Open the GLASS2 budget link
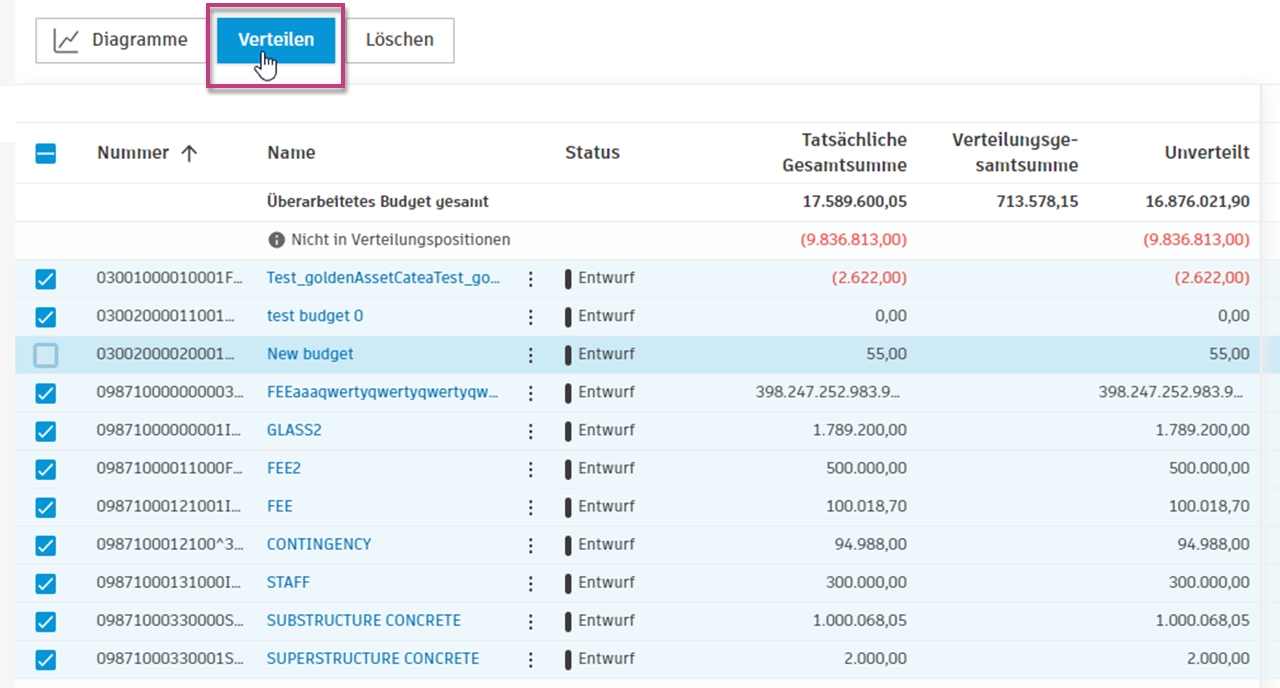The image size is (1280, 688). pyautogui.click(x=294, y=431)
